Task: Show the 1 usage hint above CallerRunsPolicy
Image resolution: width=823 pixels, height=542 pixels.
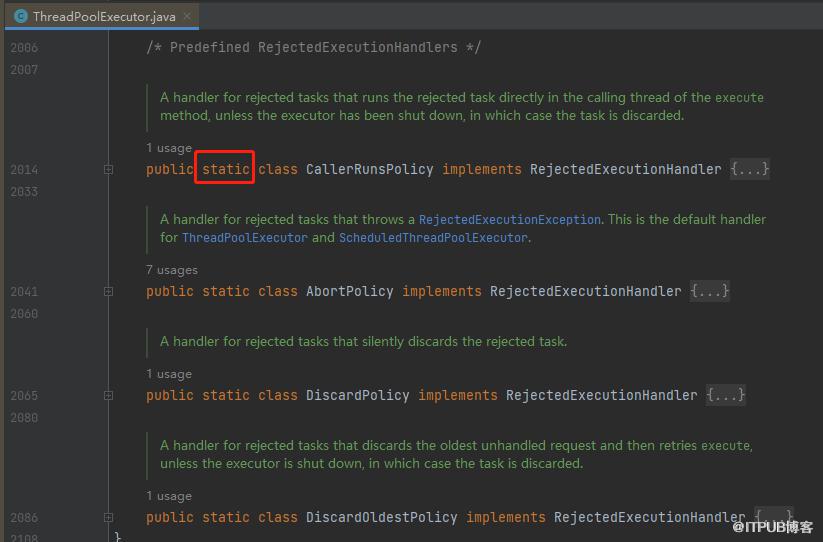Action: tap(168, 148)
